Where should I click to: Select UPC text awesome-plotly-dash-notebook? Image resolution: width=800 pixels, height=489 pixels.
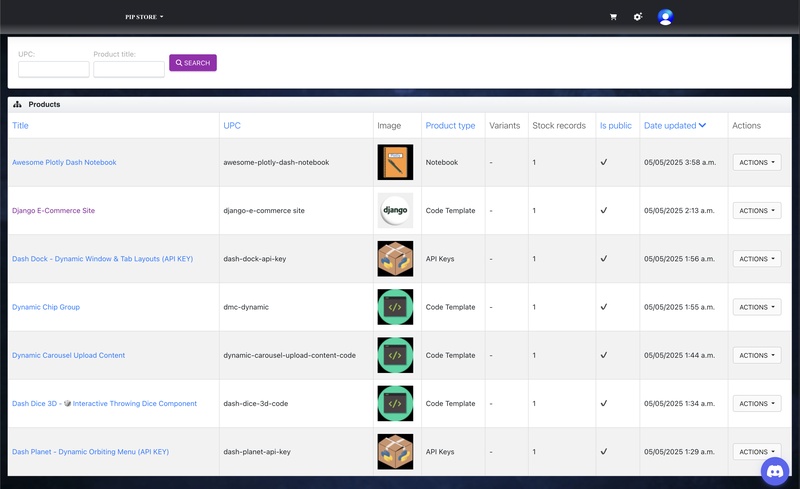click(x=276, y=162)
